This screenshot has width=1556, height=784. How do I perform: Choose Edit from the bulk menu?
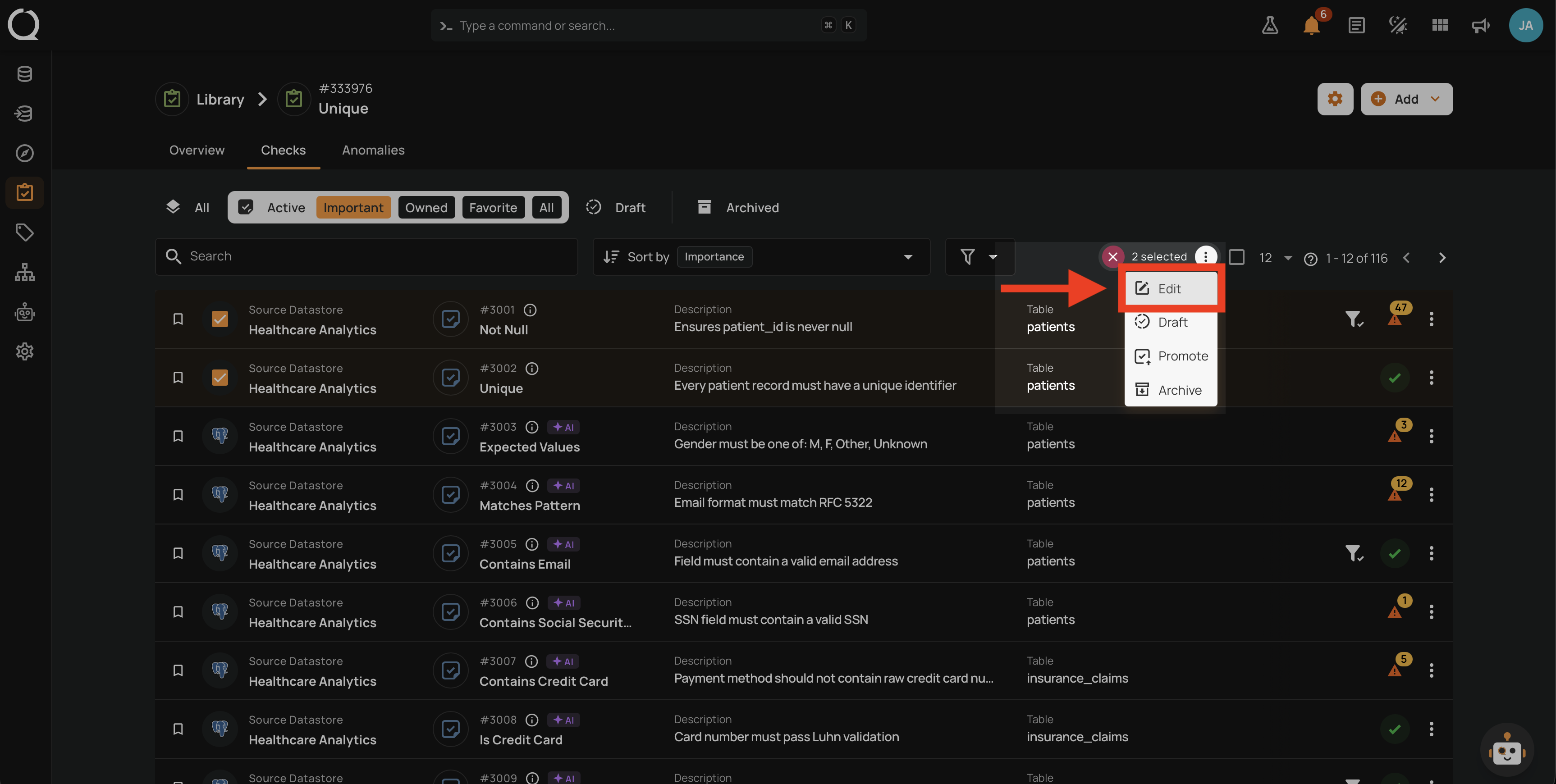coord(1170,289)
